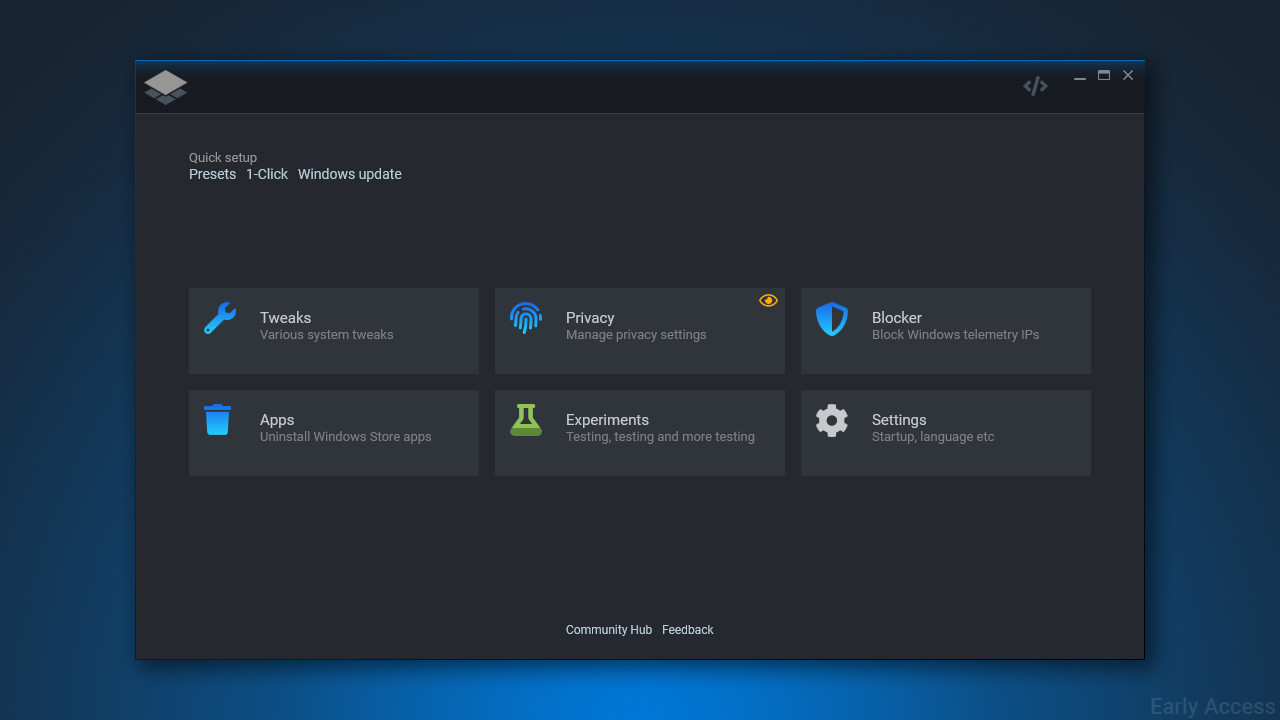
Task: Open the Tweaks tile title
Action: 285,318
